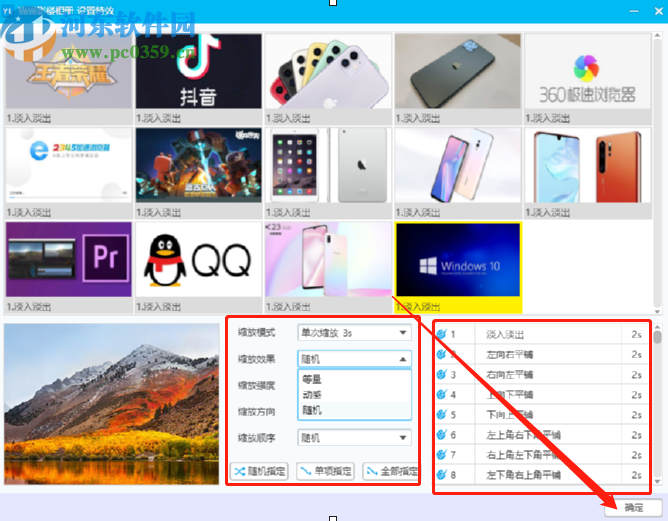Click the icon of effect row 1 淡入淡出
The height and width of the screenshot is (521, 668).
(x=441, y=334)
